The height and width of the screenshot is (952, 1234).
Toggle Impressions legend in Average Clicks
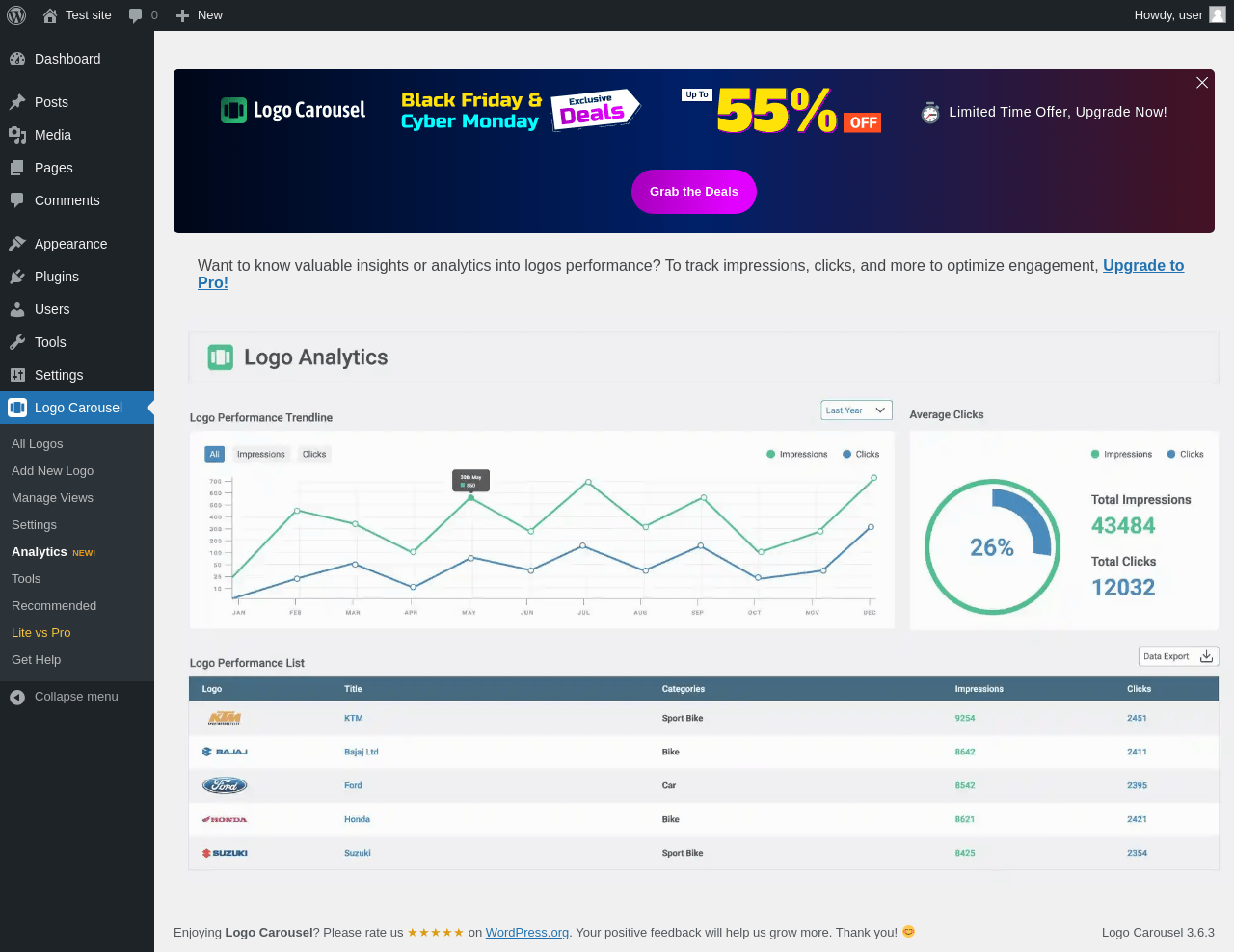click(1121, 454)
